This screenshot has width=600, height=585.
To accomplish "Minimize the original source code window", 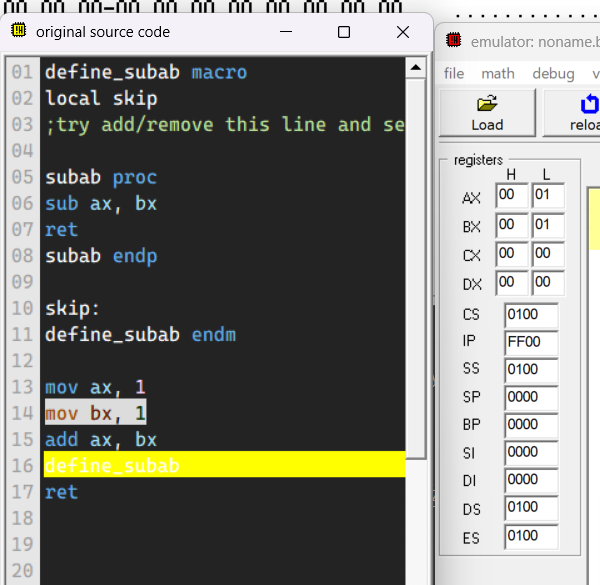I will [x=286, y=32].
